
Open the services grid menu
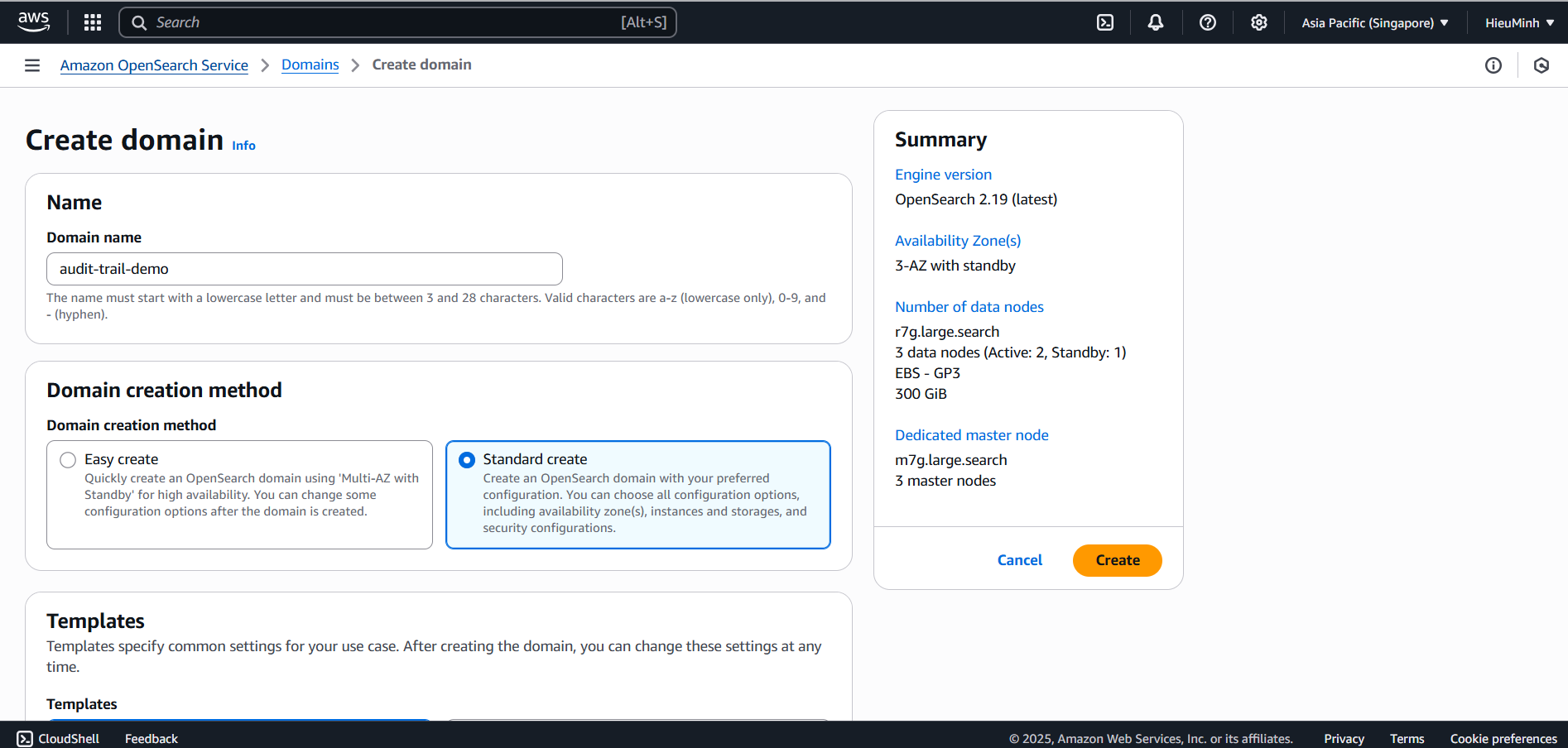(93, 22)
